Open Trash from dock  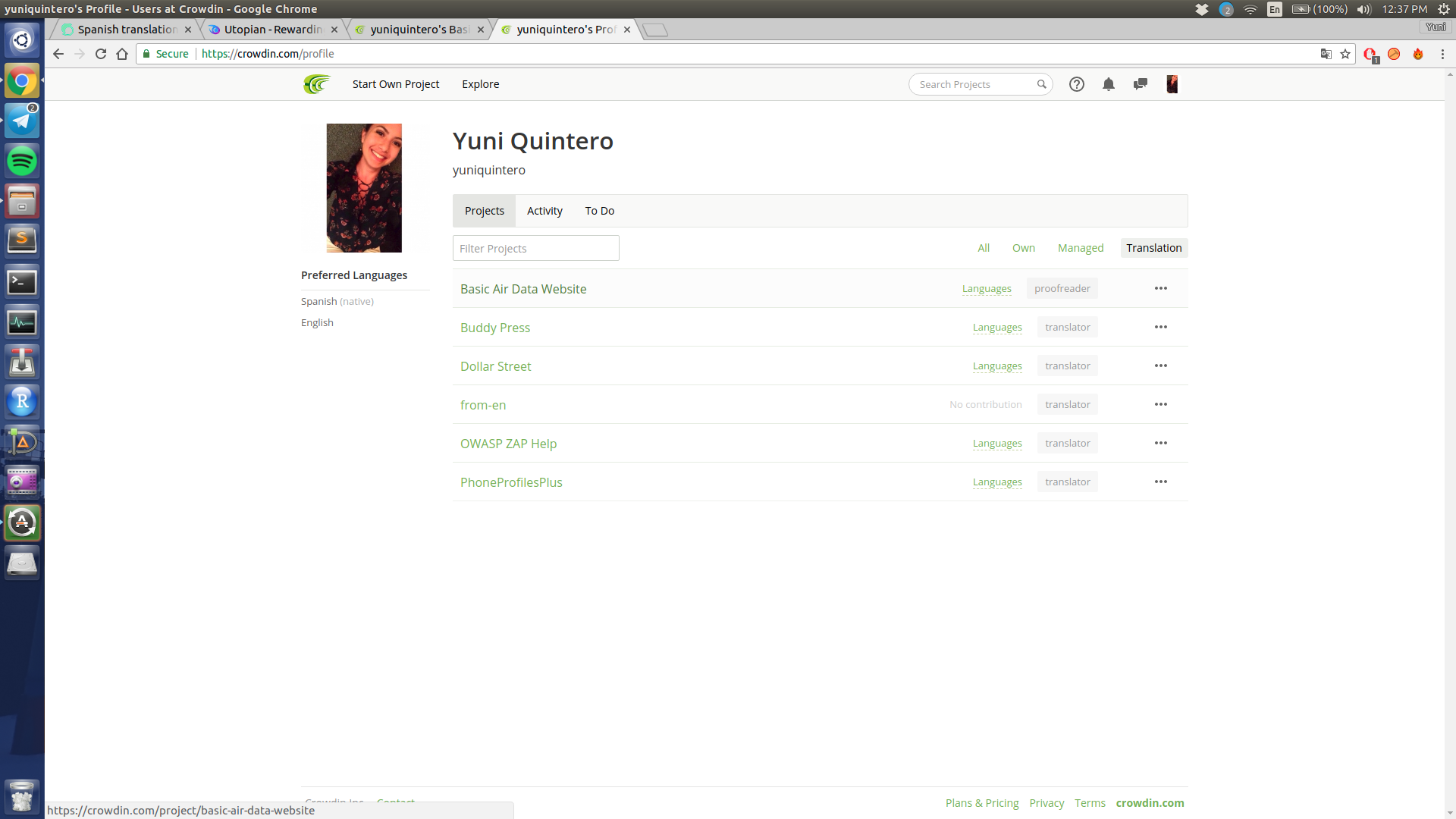pyautogui.click(x=22, y=795)
